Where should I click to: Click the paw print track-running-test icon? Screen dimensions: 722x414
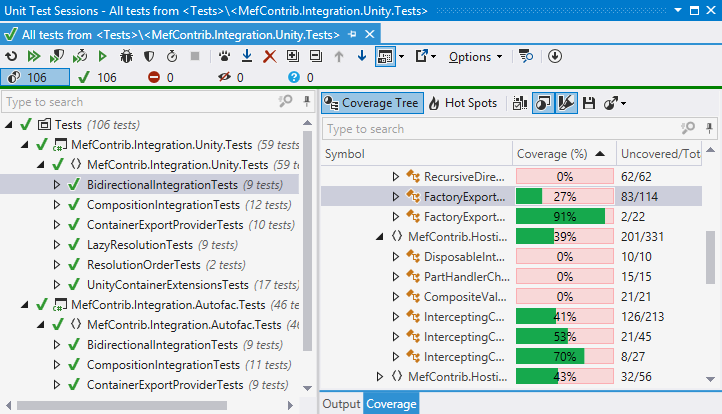click(223, 56)
